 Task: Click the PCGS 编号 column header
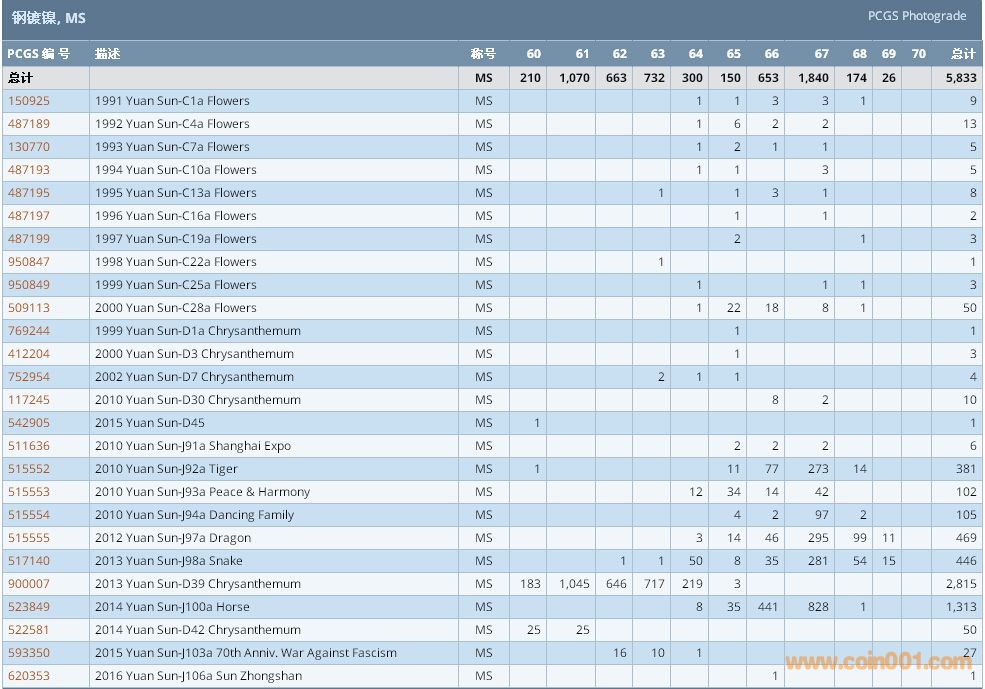[x=38, y=54]
